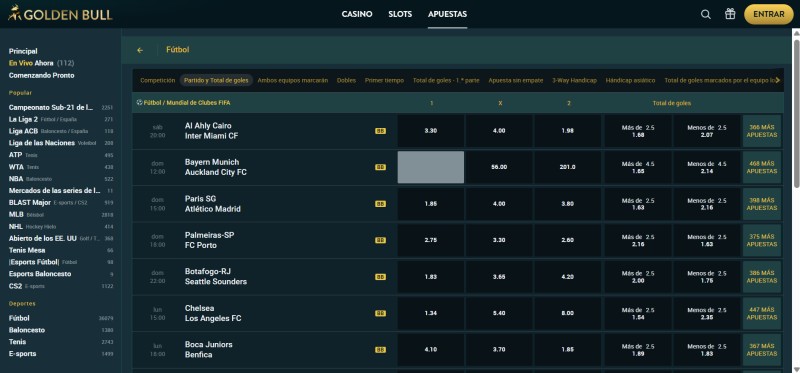Open 398 MÁS APUESTAS for Paris SG match
This screenshot has height=373, width=800.
[762, 204]
